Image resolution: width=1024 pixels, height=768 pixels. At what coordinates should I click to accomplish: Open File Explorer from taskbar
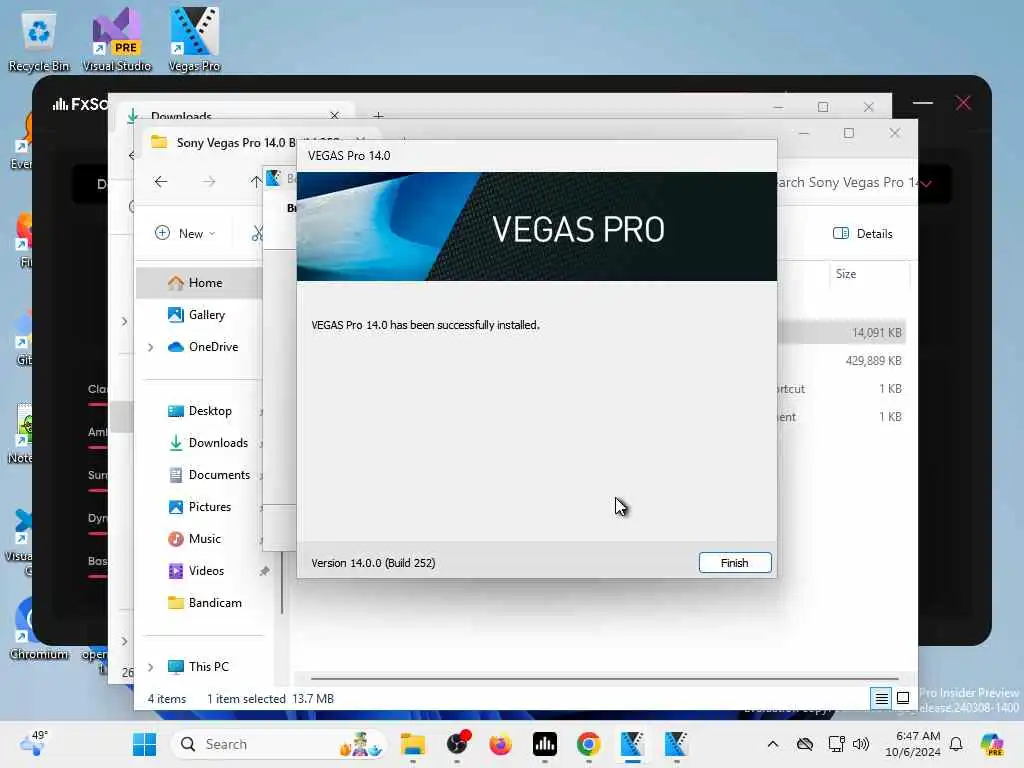pos(413,744)
